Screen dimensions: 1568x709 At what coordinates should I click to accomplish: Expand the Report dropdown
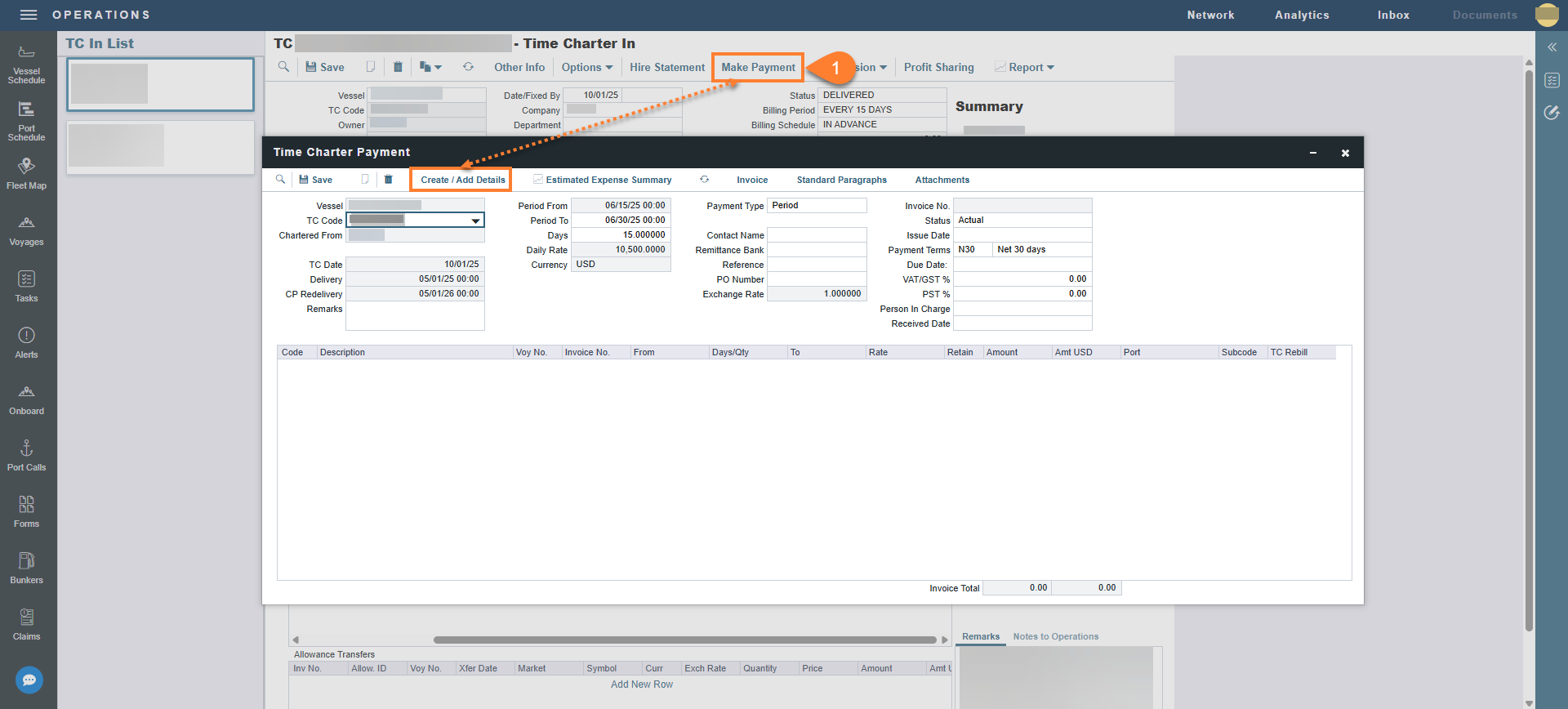click(1025, 68)
